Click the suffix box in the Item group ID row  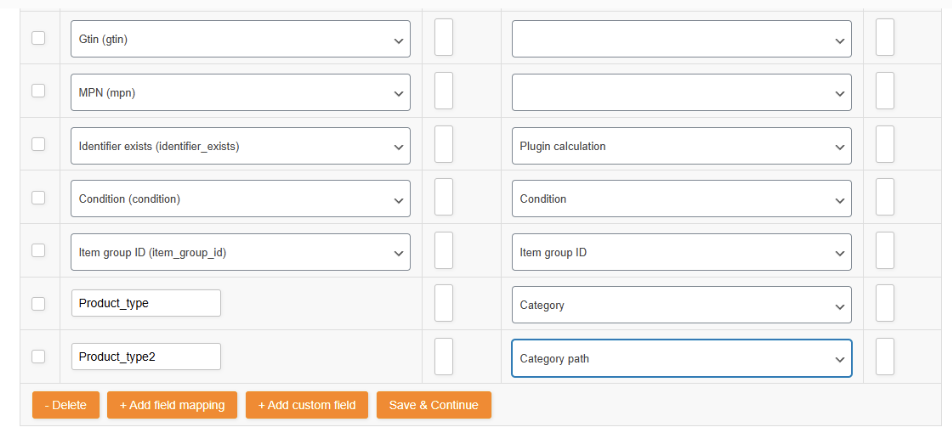885,250
